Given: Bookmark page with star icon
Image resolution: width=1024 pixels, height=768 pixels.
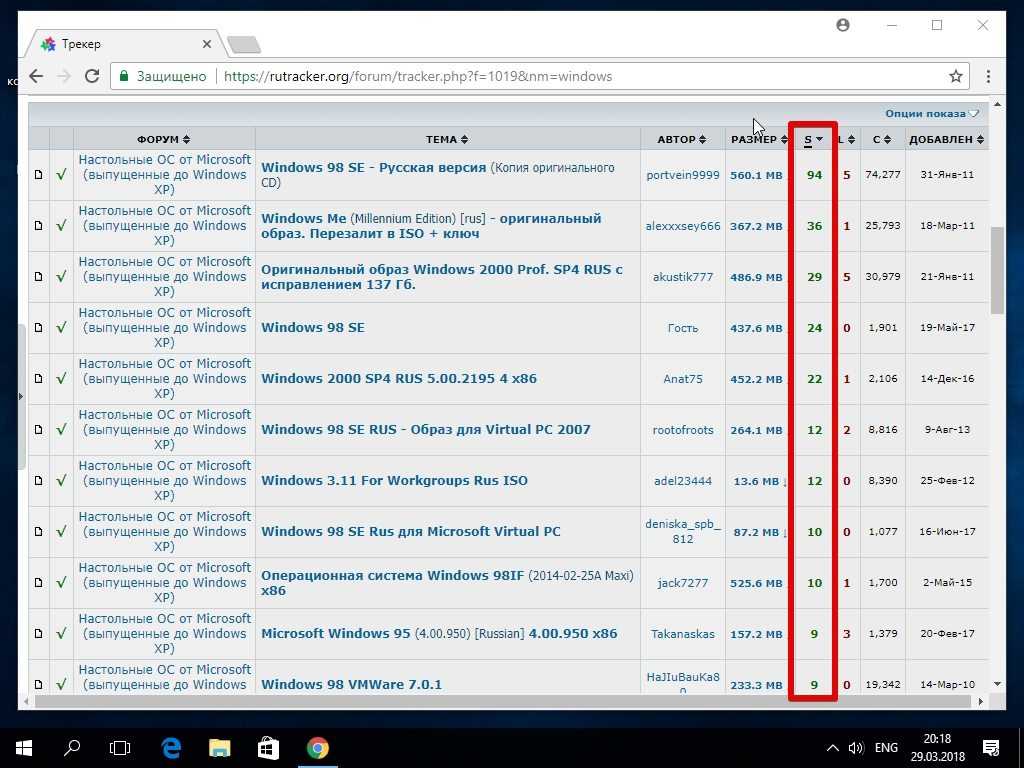Looking at the screenshot, I should tap(956, 76).
